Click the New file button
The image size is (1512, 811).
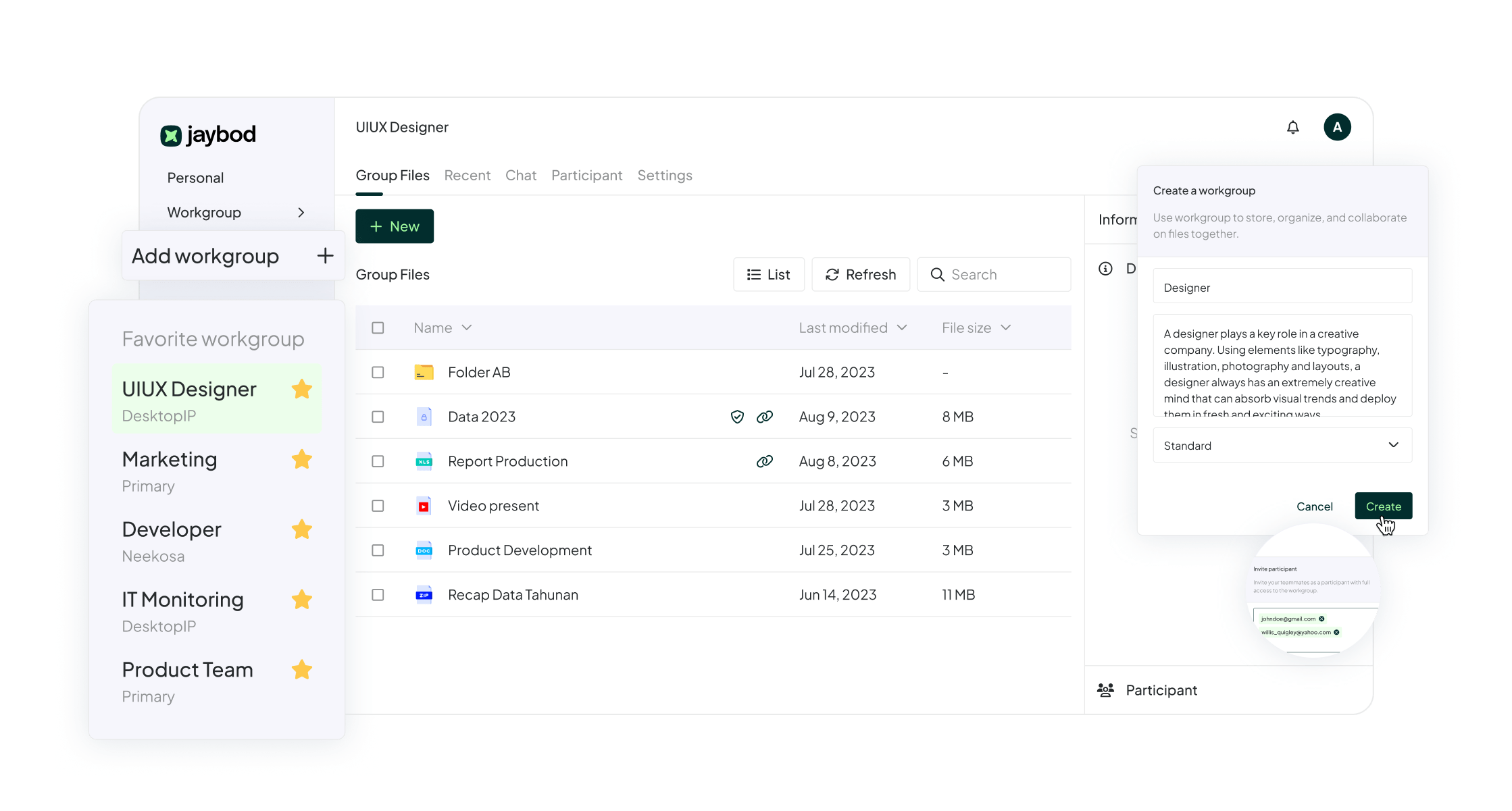tap(393, 225)
